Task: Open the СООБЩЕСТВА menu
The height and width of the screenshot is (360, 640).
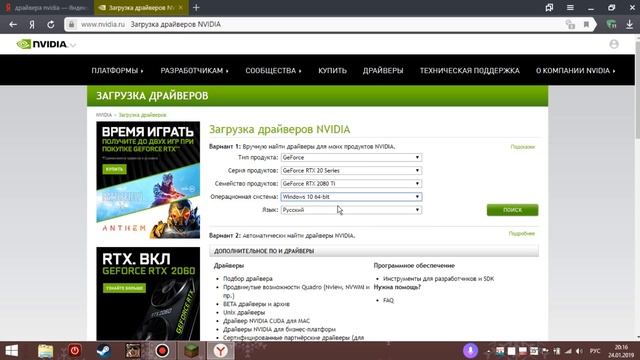Action: [273, 71]
